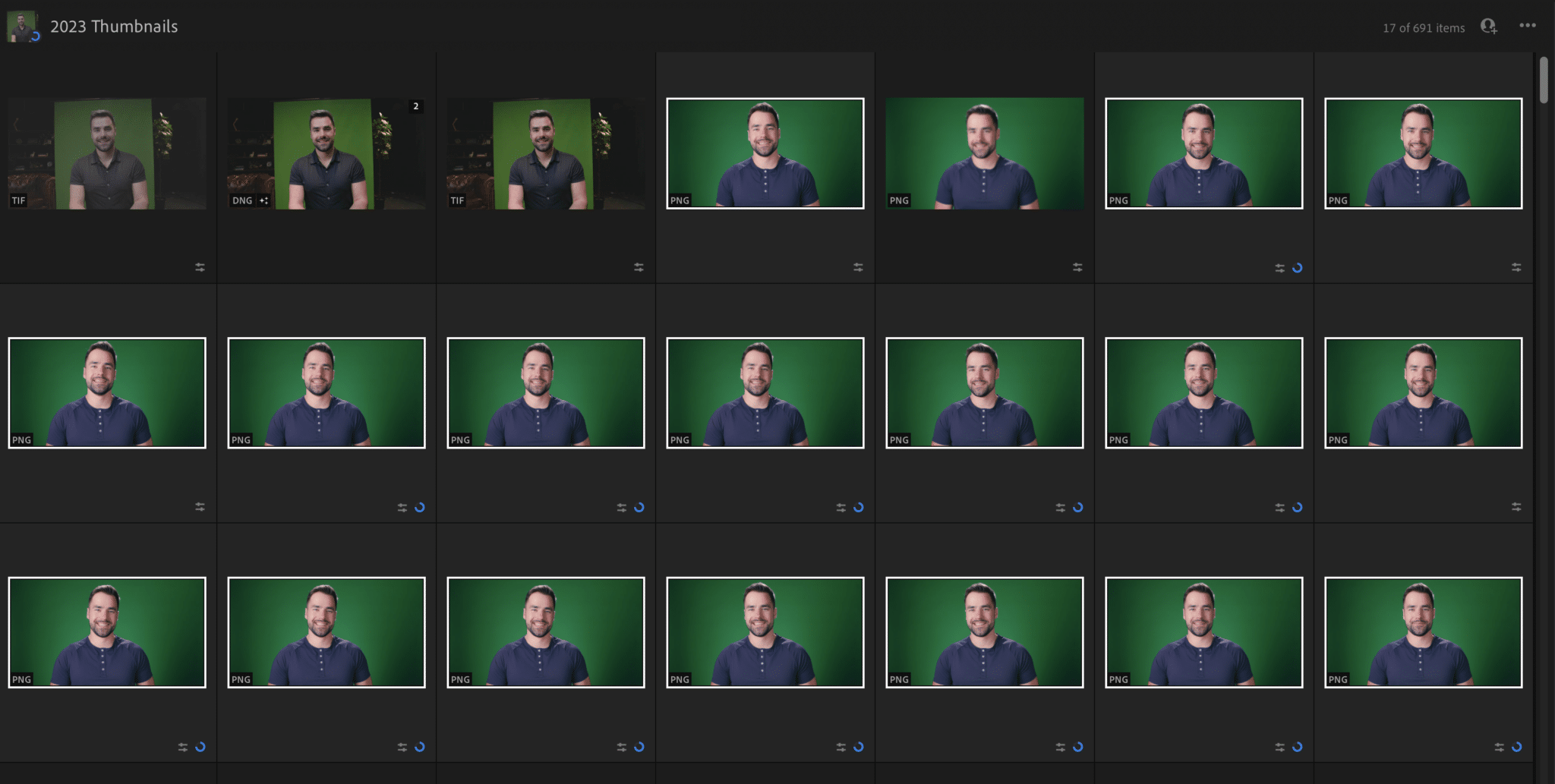Expand the photo stack showing badge "2"

pos(415,106)
